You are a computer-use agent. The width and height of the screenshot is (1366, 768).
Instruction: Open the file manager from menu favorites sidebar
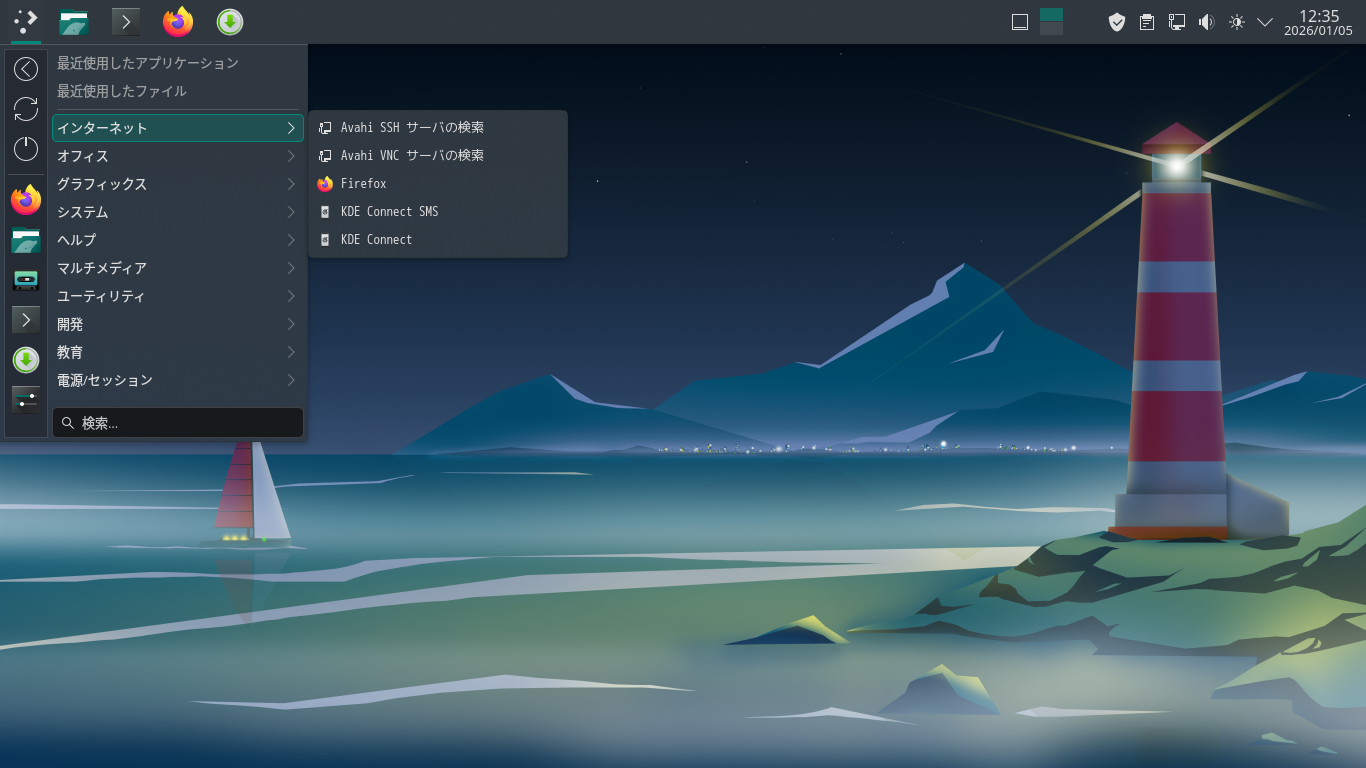[x=26, y=240]
